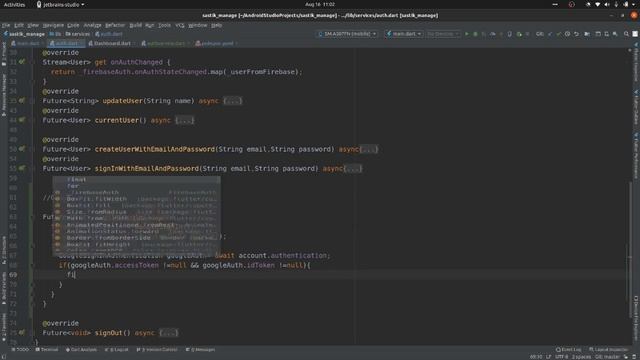
Task: Select 'final' in autocomplete popup
Action: point(137,180)
